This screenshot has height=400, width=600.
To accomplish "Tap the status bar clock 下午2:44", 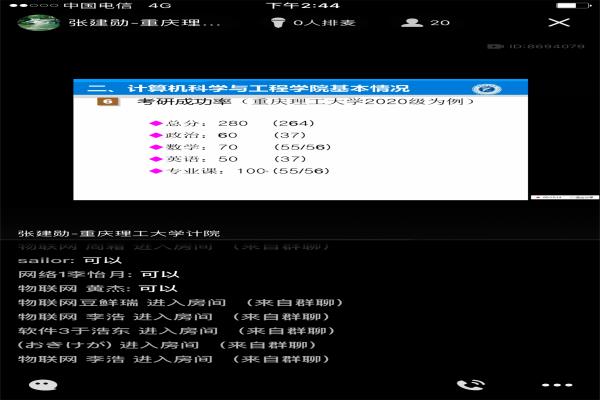I will (303, 5).
